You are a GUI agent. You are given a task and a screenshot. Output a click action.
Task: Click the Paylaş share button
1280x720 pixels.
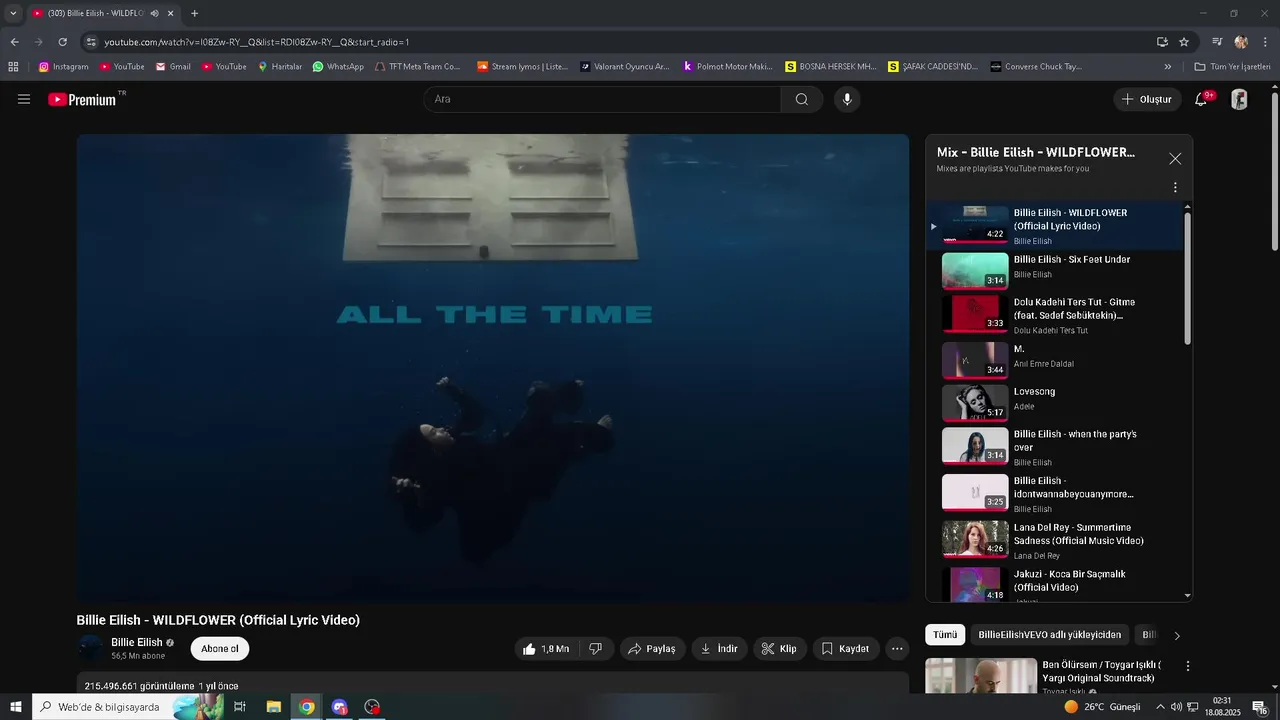tap(652, 649)
